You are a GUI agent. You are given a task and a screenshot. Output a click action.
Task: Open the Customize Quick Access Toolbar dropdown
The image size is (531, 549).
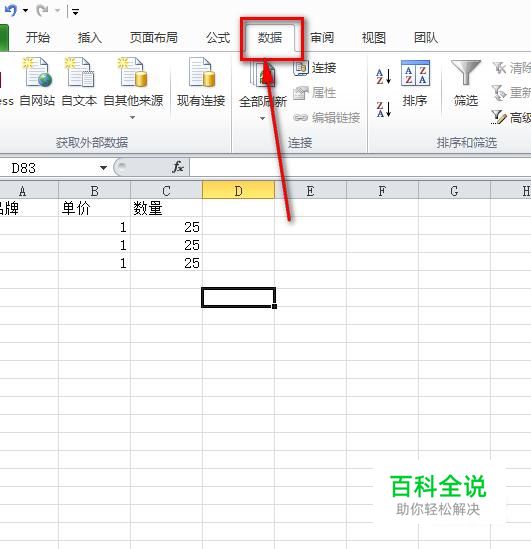pos(75,12)
